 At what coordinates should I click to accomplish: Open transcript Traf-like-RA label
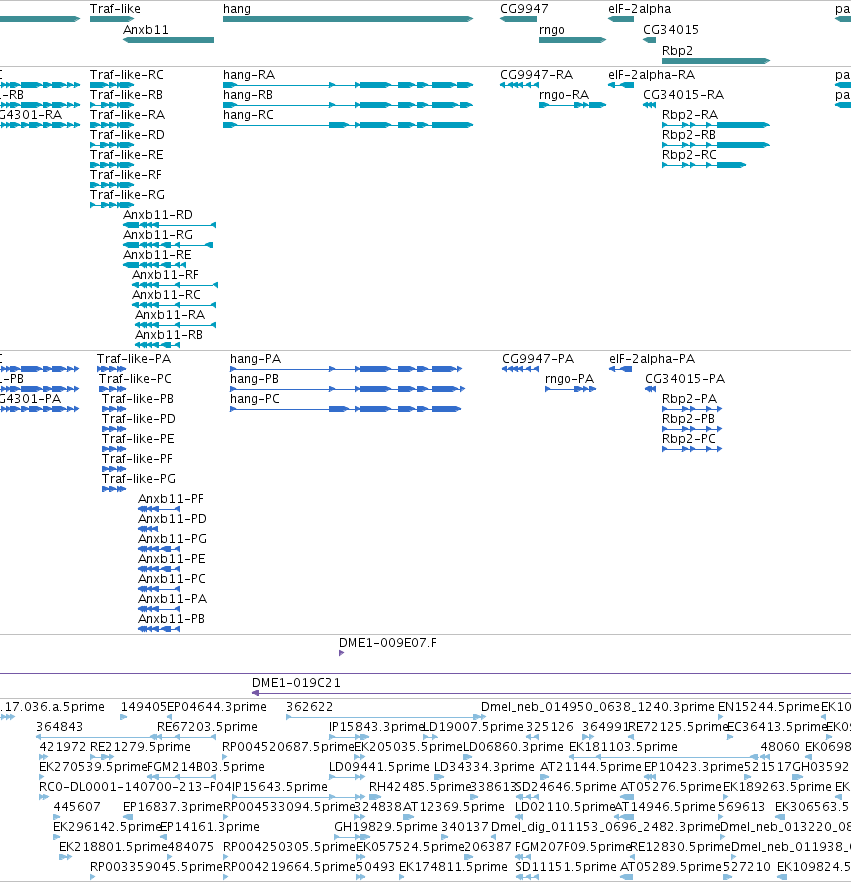tap(128, 115)
